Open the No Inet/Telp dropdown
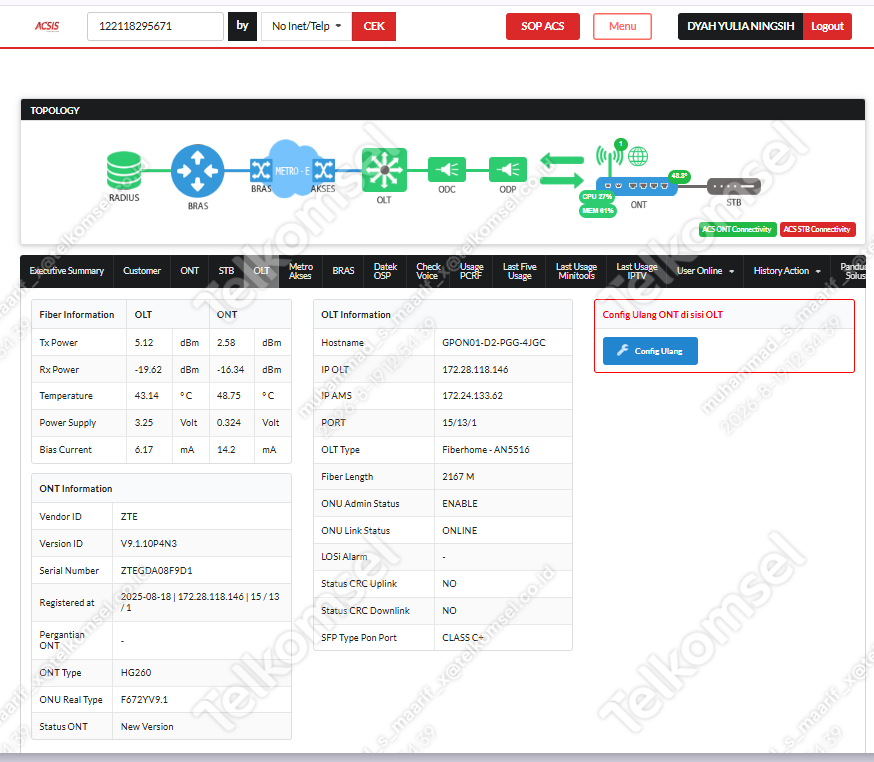874x762 pixels. coord(307,26)
